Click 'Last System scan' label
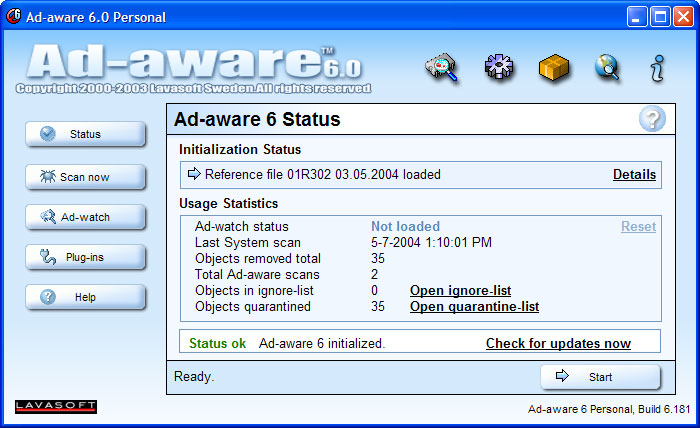 [248, 242]
